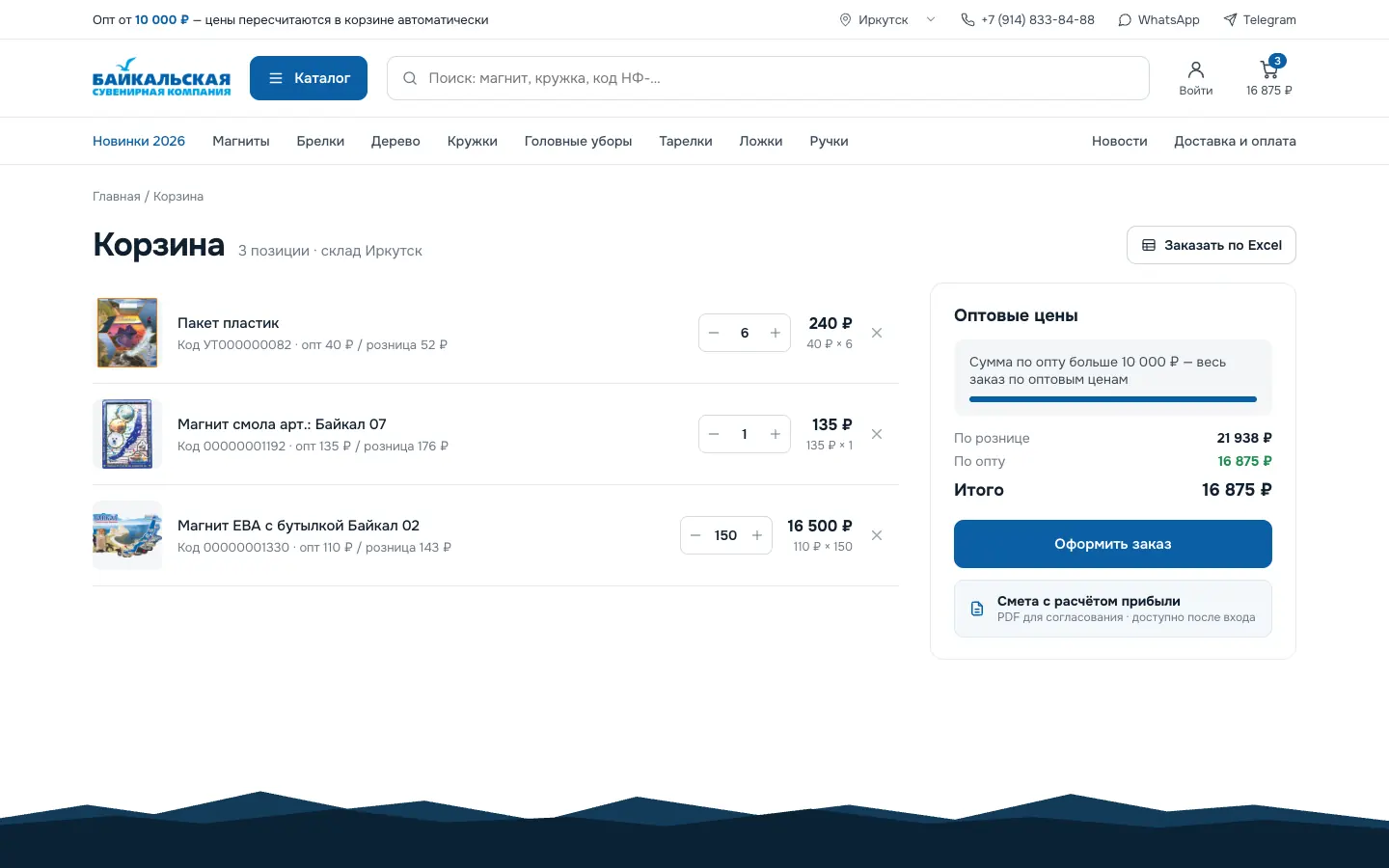The height and width of the screenshot is (868, 1389).
Task: Open the Магнит EVA с бутылкой thumbnail
Action: click(127, 535)
